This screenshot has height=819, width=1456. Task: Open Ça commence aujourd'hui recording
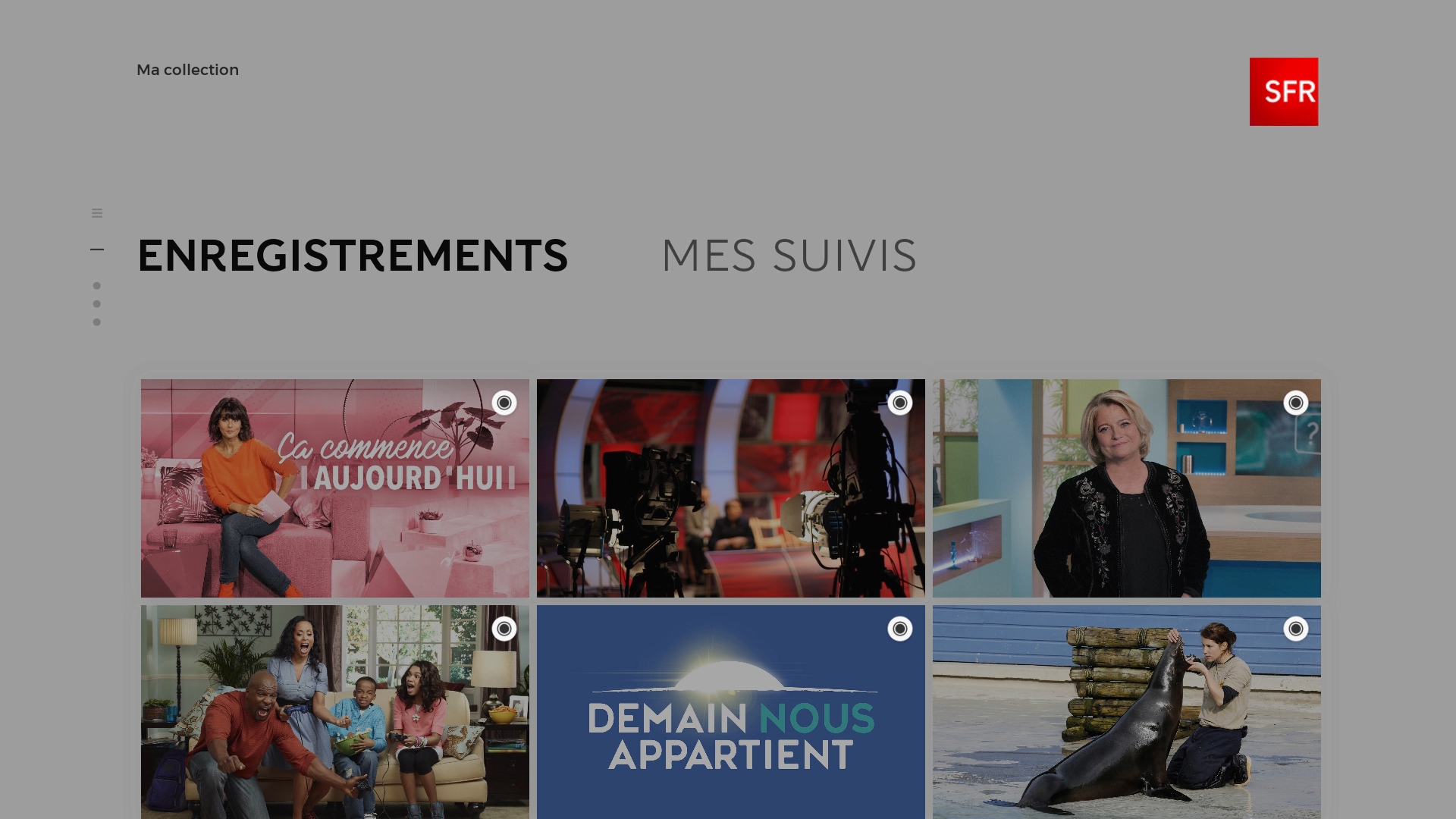[x=335, y=488]
